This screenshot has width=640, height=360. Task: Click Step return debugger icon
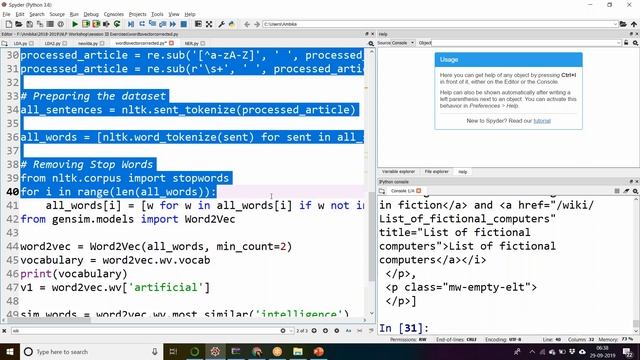[162, 24]
